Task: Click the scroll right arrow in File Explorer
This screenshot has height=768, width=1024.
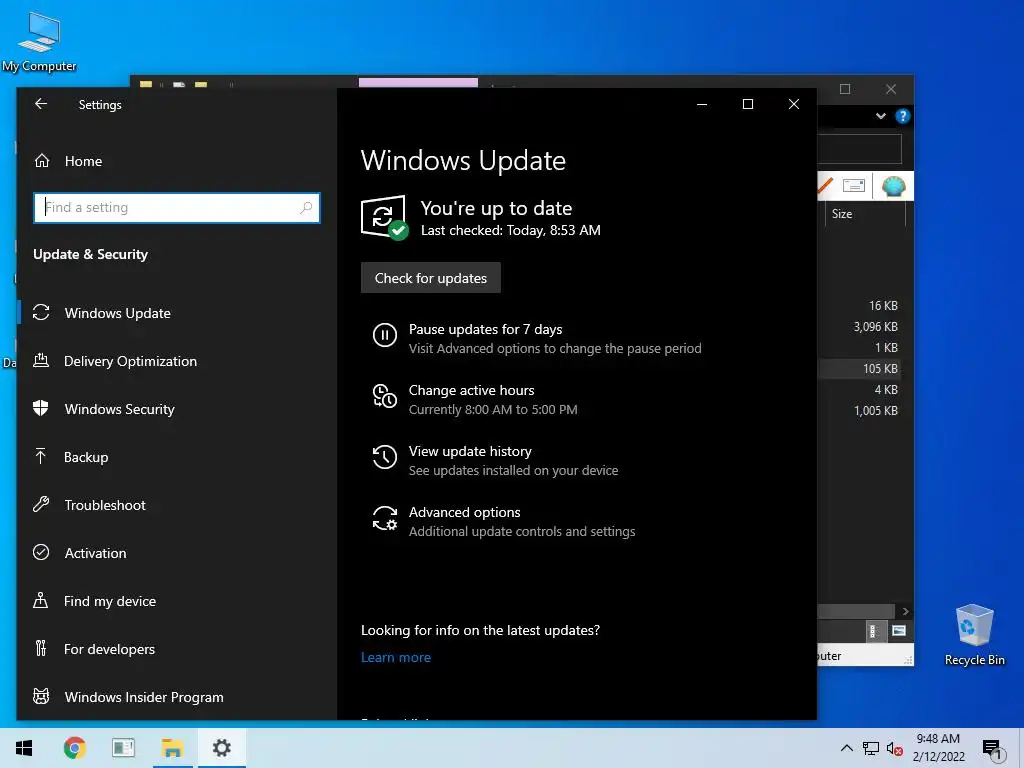Action: tap(905, 611)
